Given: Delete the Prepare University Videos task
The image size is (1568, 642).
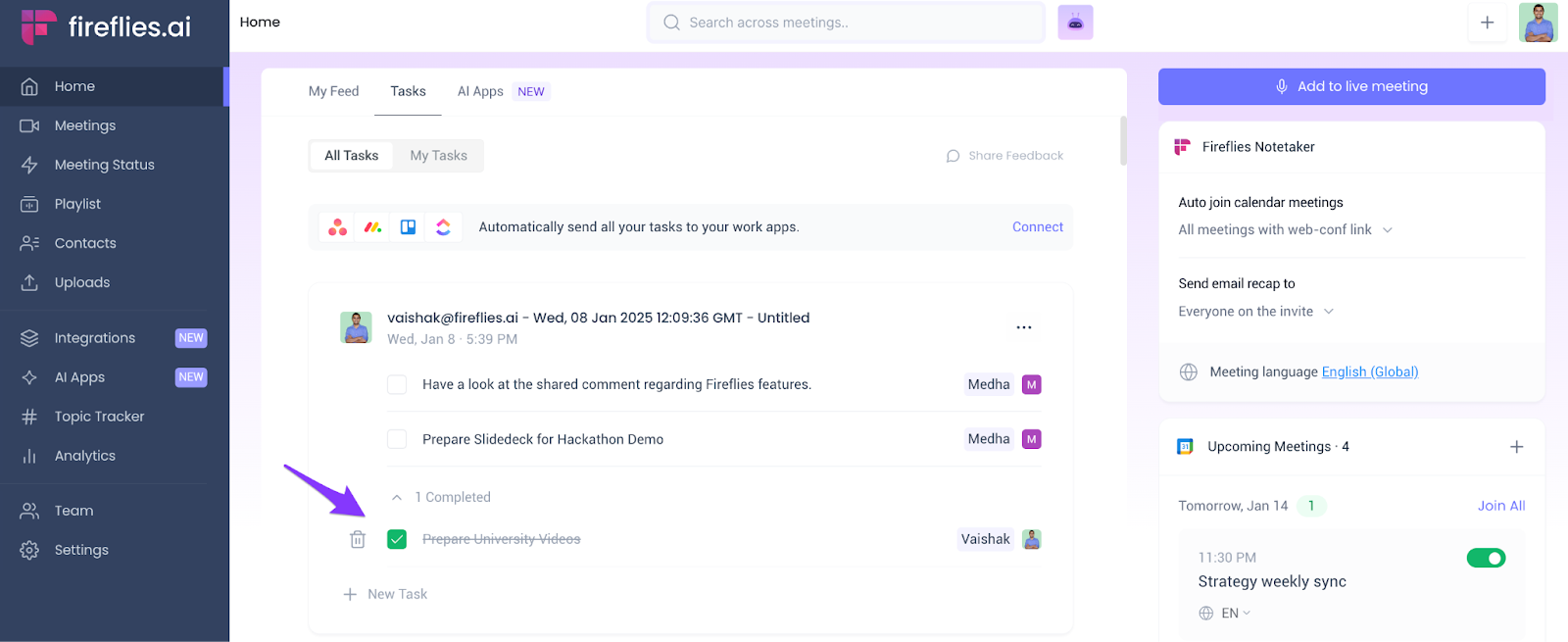Looking at the screenshot, I should click(358, 539).
